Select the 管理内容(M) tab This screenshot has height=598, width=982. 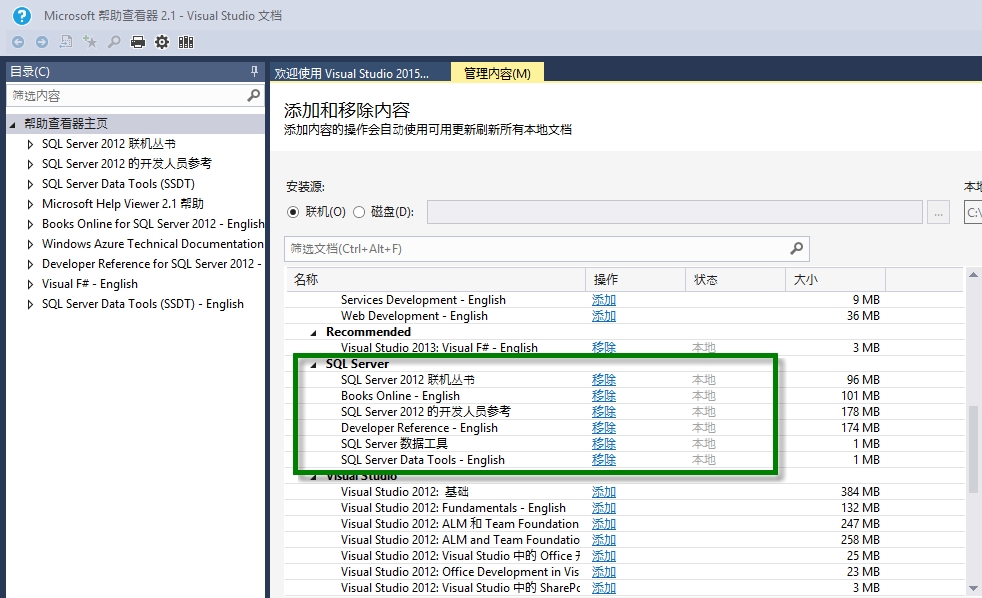point(497,73)
